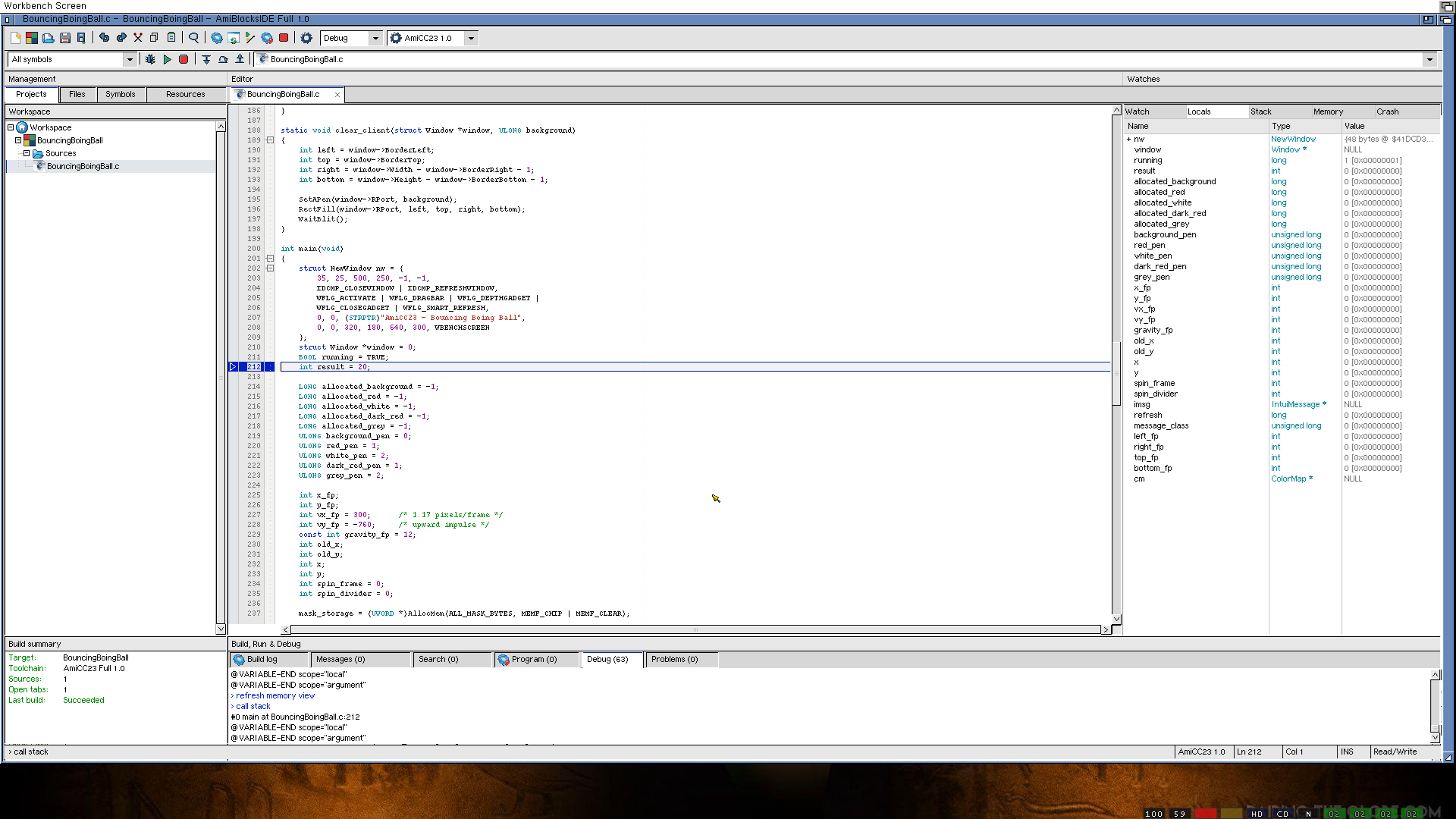Switch to the Resources tab
This screenshot has height=819, width=1456.
[186, 94]
